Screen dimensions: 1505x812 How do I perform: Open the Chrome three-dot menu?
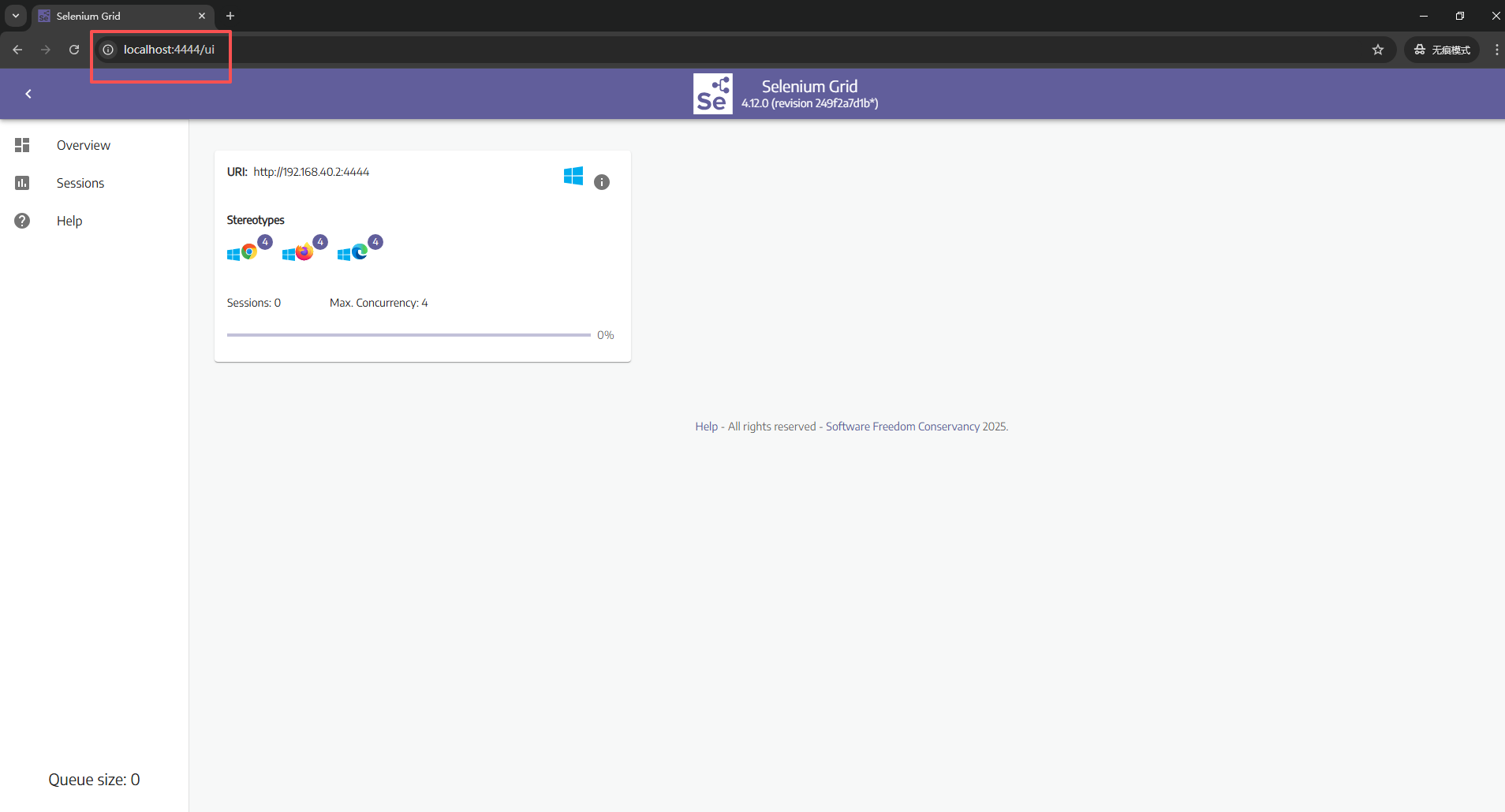(1496, 50)
